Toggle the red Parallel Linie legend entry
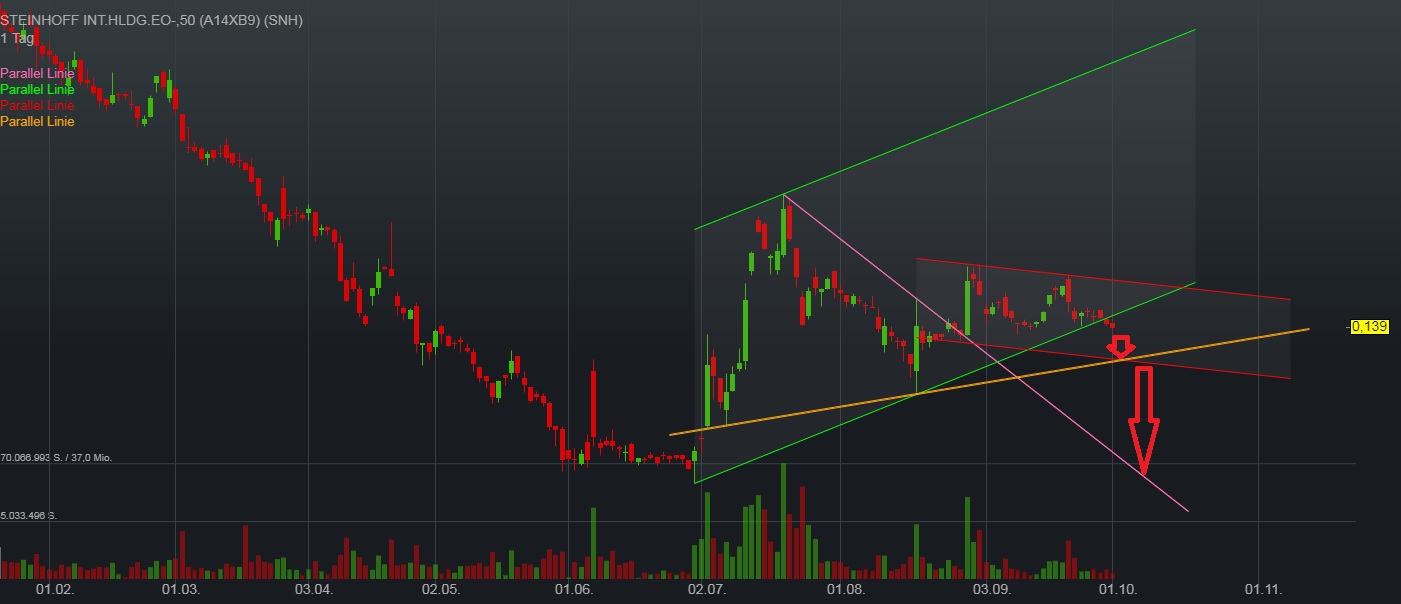This screenshot has height=604, width=1401. click(x=38, y=105)
